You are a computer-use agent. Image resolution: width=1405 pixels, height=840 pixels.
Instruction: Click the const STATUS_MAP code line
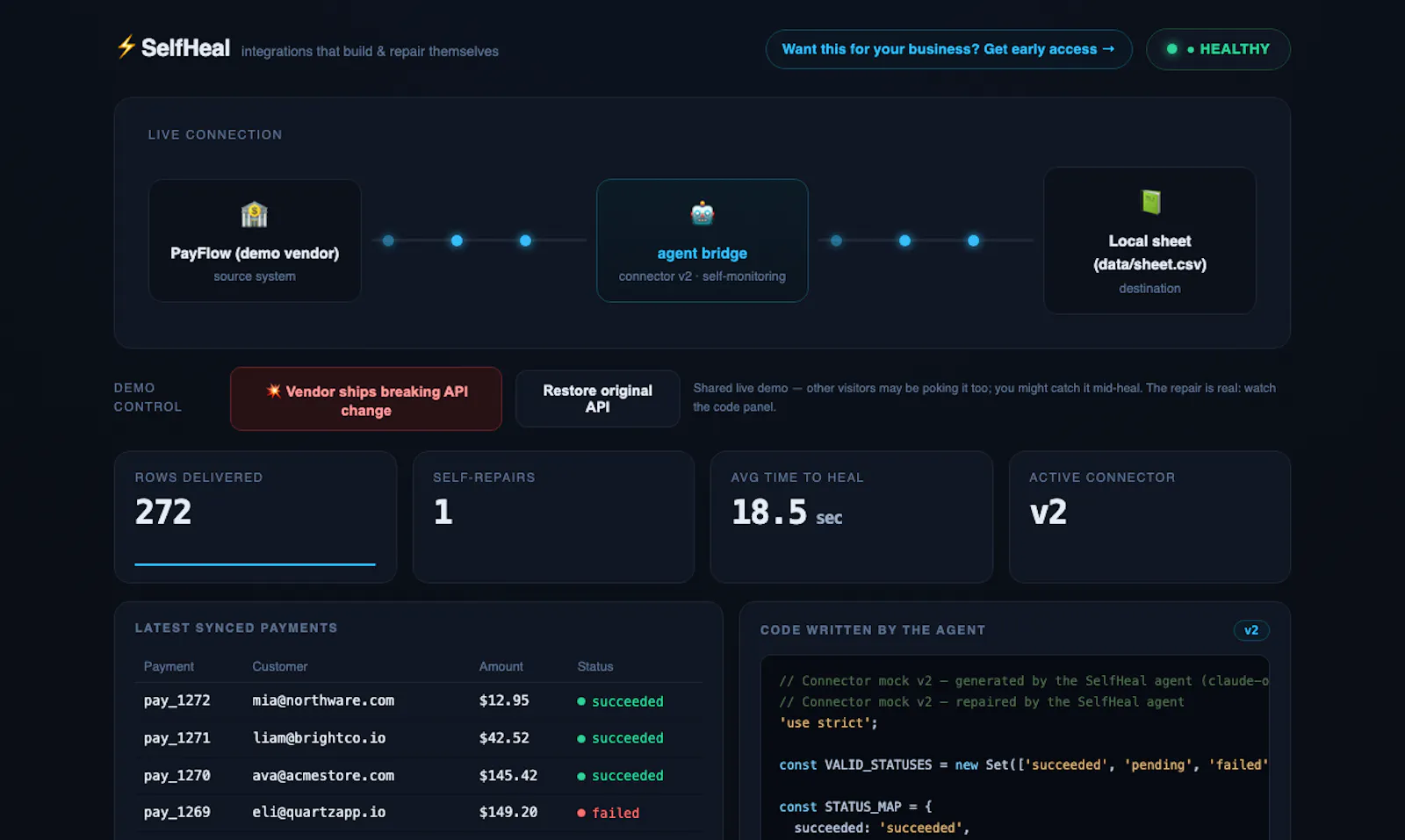tap(855, 807)
